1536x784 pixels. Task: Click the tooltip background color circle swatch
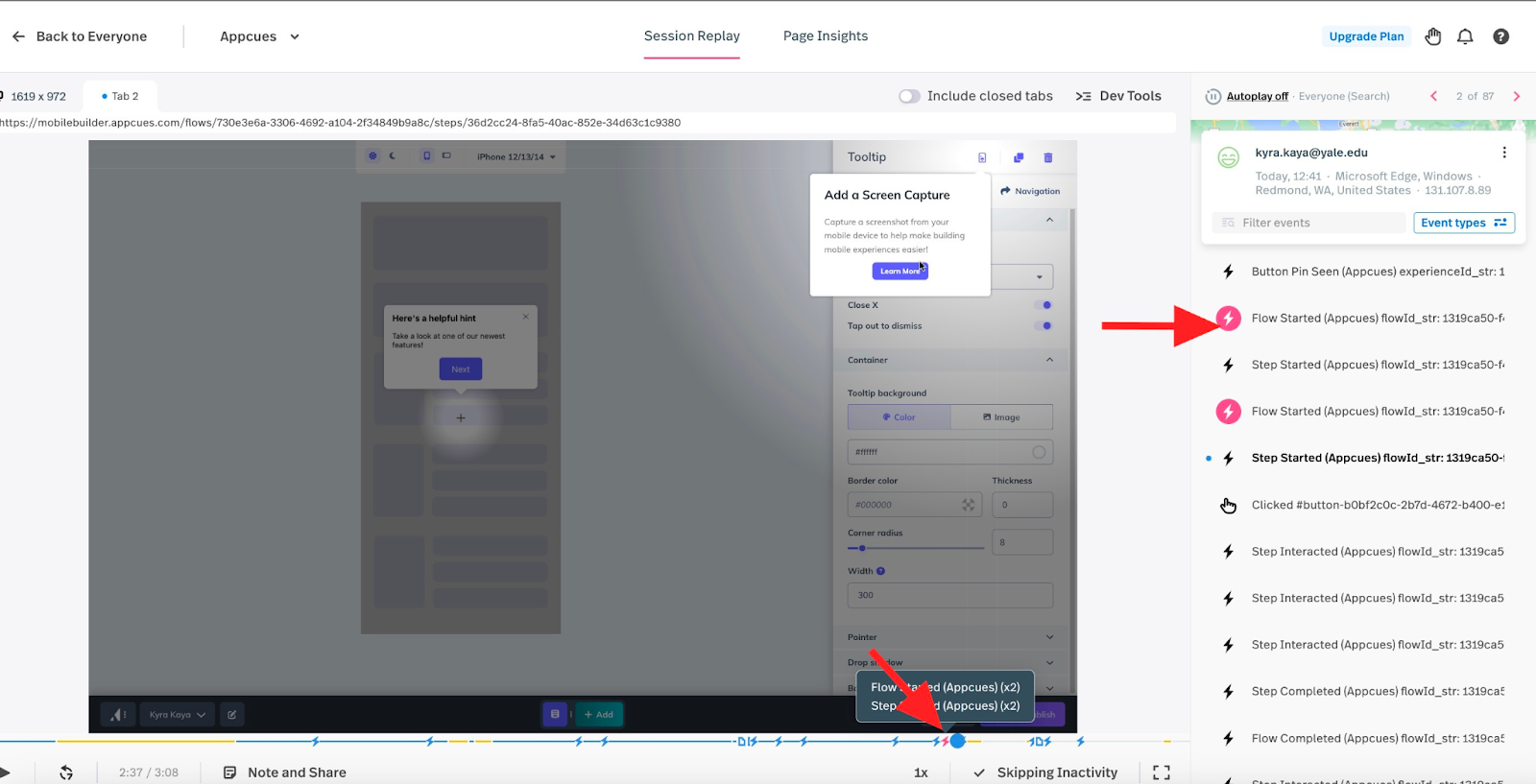[1039, 452]
